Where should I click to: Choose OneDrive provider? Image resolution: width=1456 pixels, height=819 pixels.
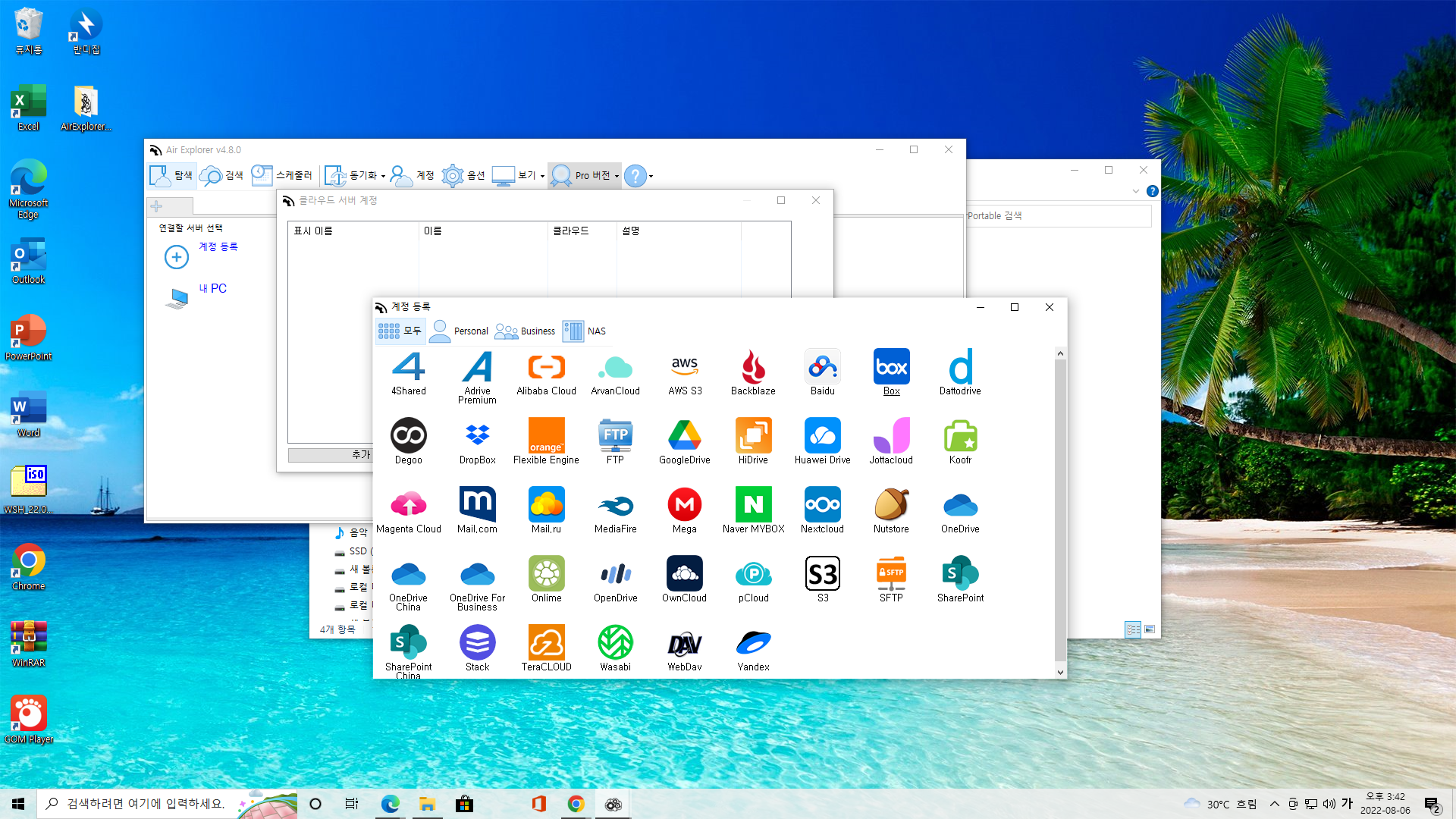point(960,510)
